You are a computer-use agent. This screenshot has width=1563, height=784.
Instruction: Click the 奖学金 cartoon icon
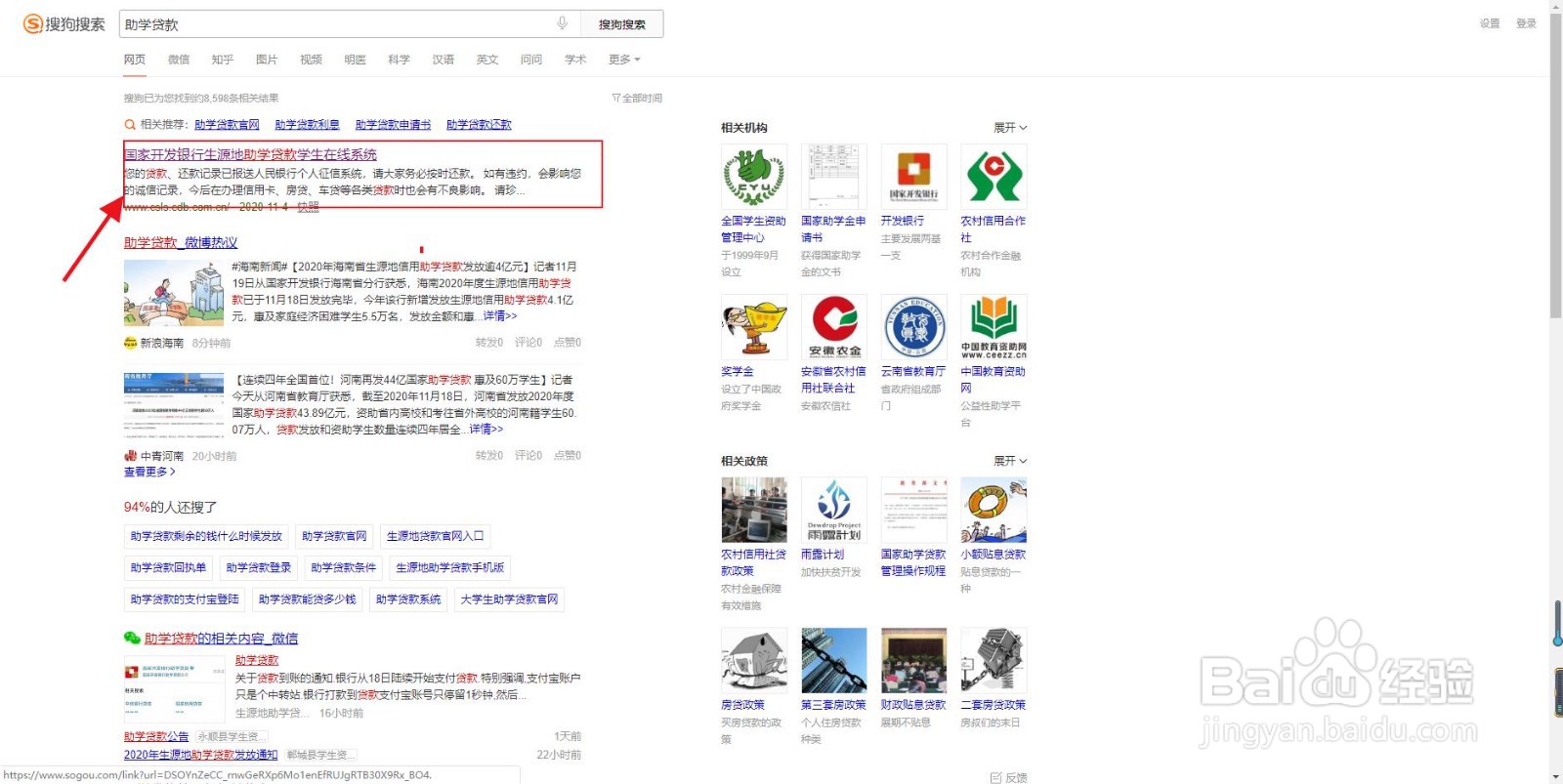(x=754, y=327)
